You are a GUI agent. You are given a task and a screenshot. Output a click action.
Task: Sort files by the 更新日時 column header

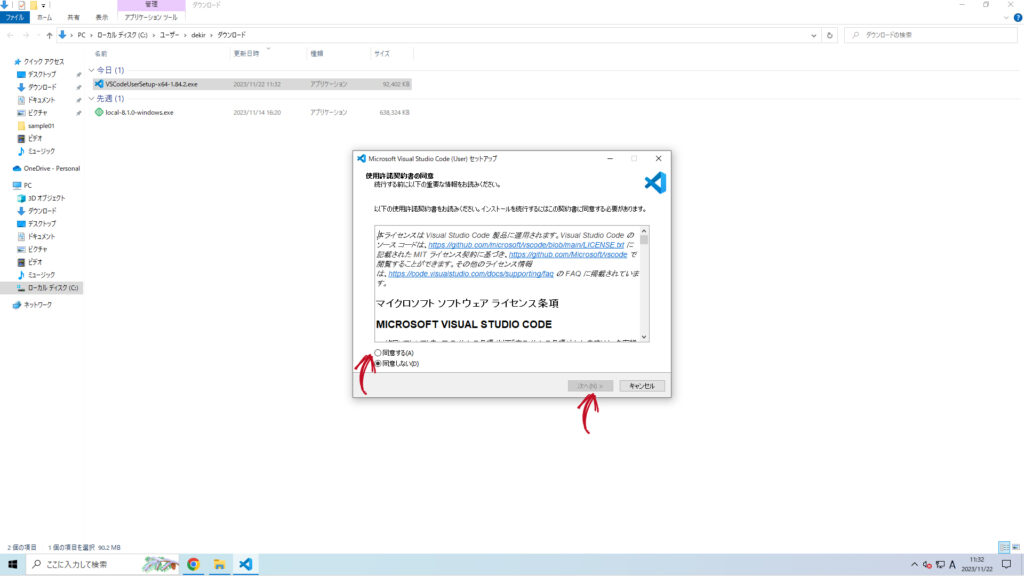(x=246, y=54)
